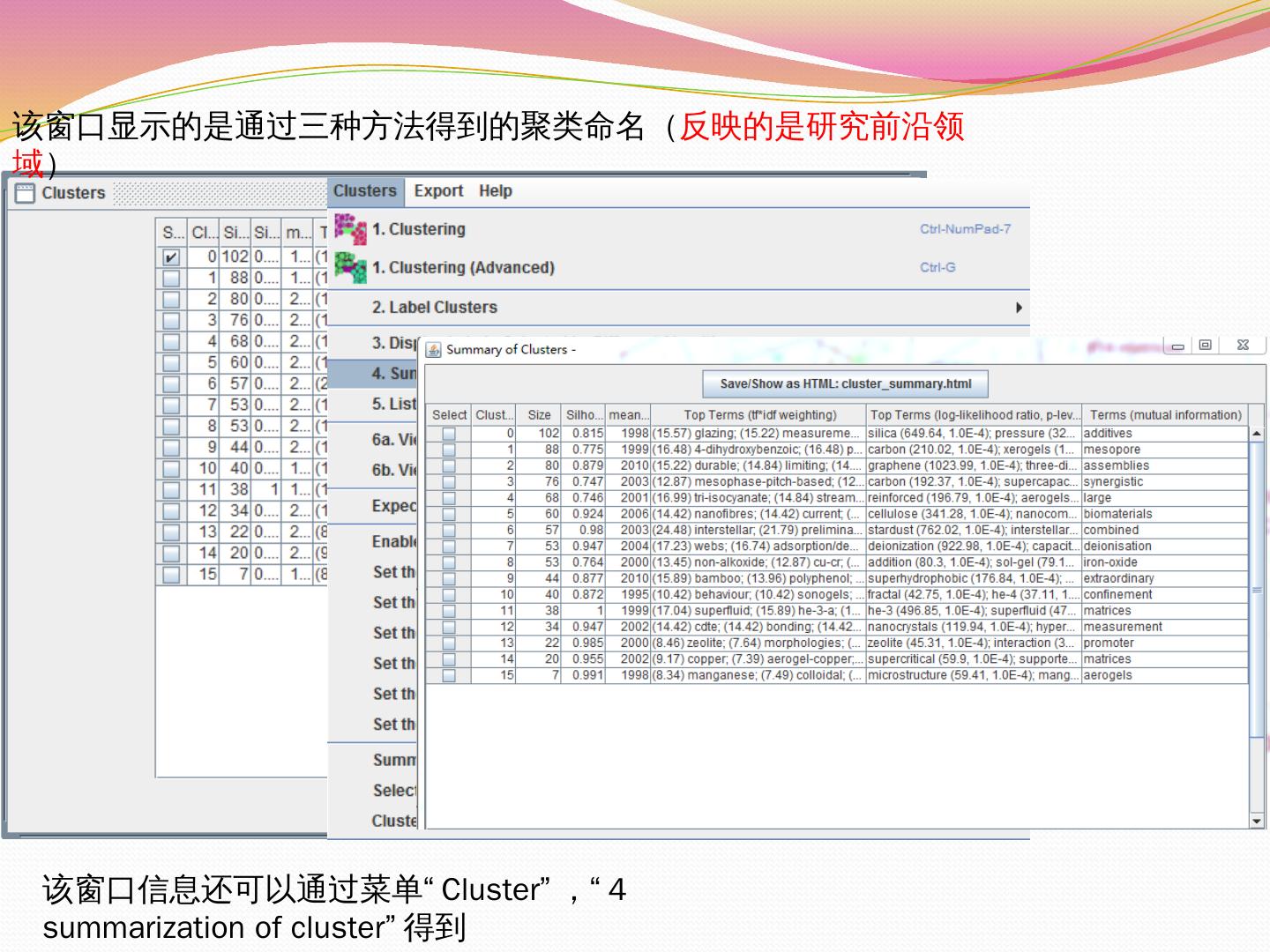
Task: Click the 'cellulose (341.28, 1.0E-4)' cell
Action: 974,515
